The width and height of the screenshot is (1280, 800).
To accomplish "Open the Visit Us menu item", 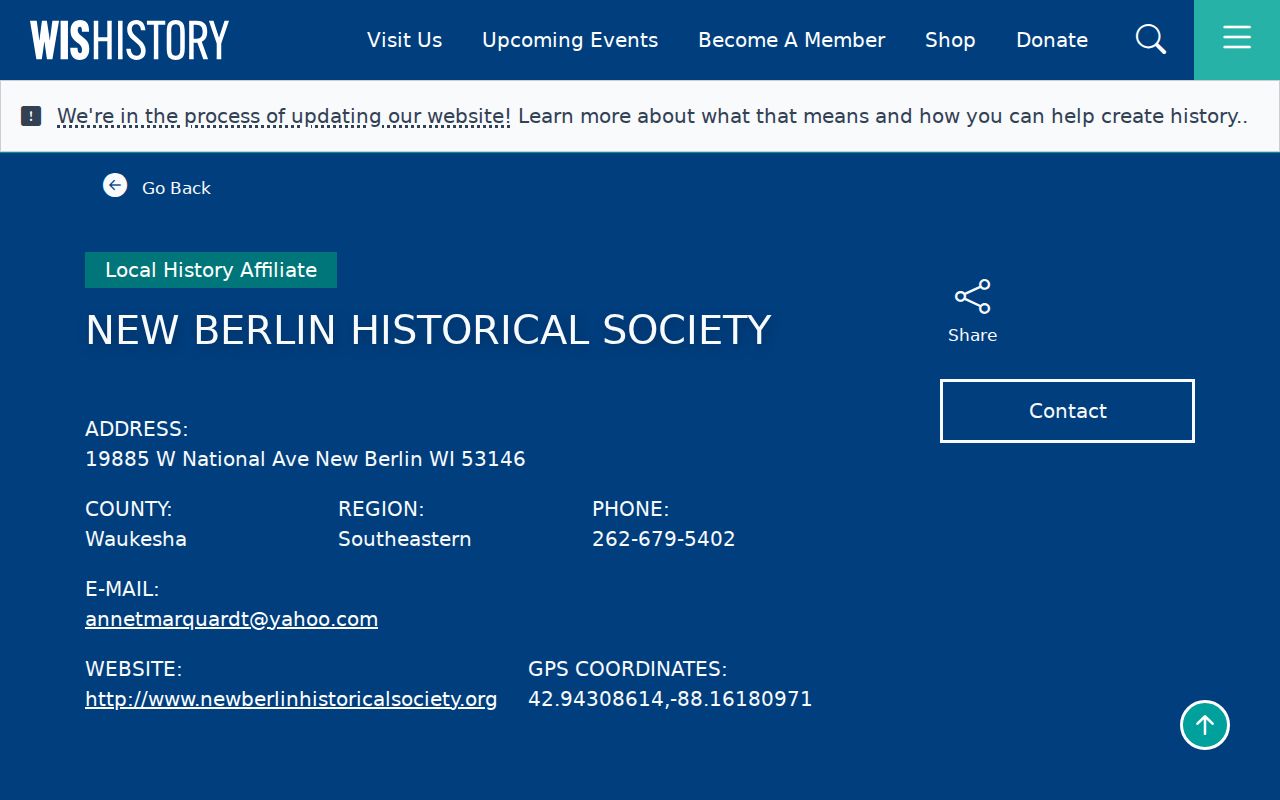I will click(404, 40).
